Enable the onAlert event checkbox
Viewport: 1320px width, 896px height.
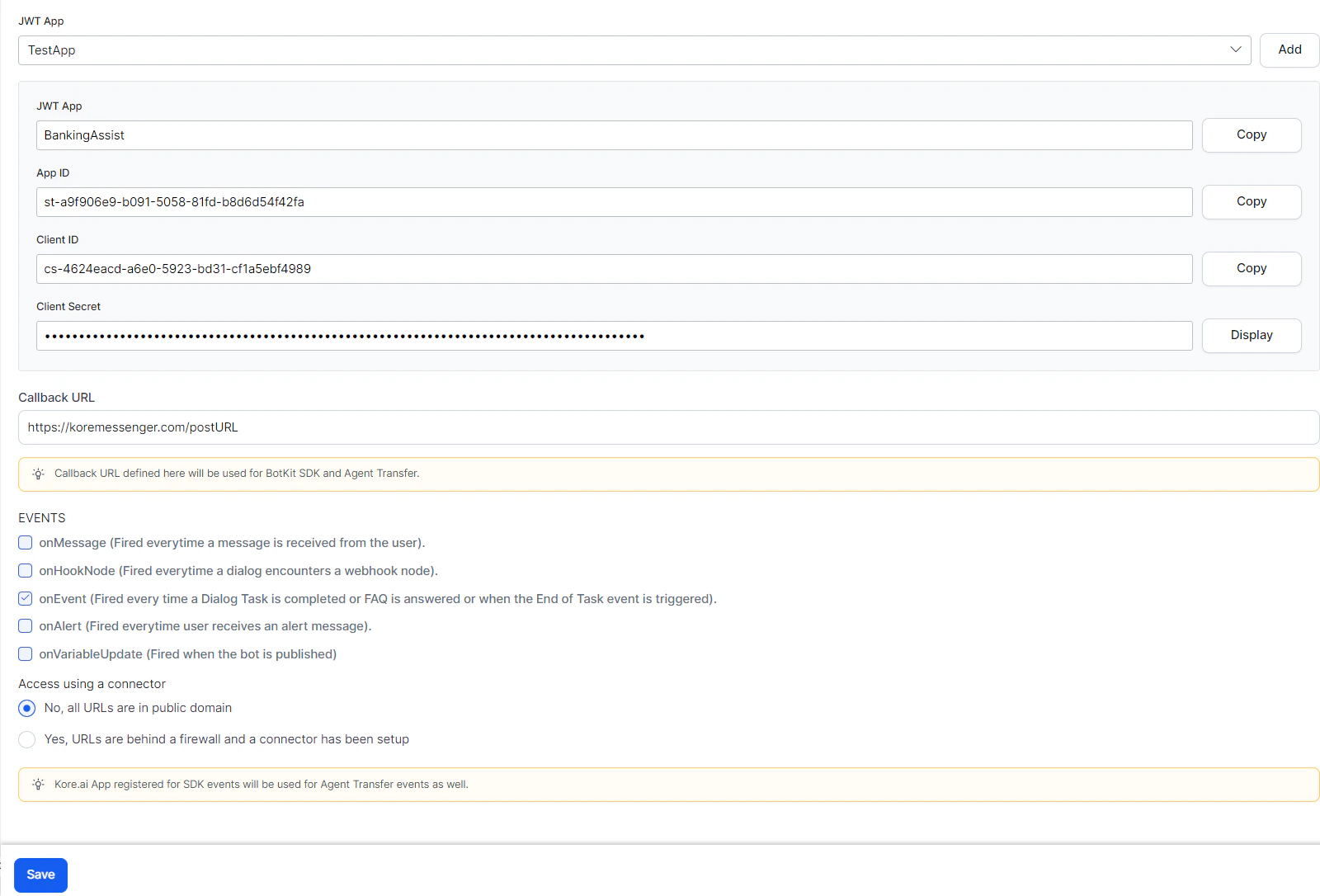tap(26, 626)
